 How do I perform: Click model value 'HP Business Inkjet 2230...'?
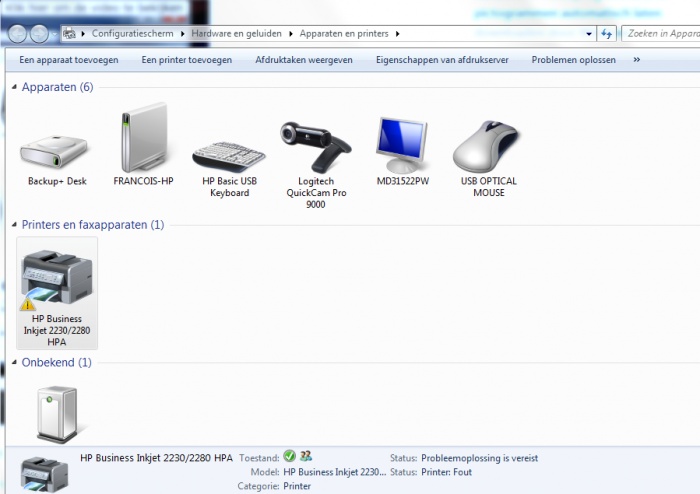[x=334, y=472]
